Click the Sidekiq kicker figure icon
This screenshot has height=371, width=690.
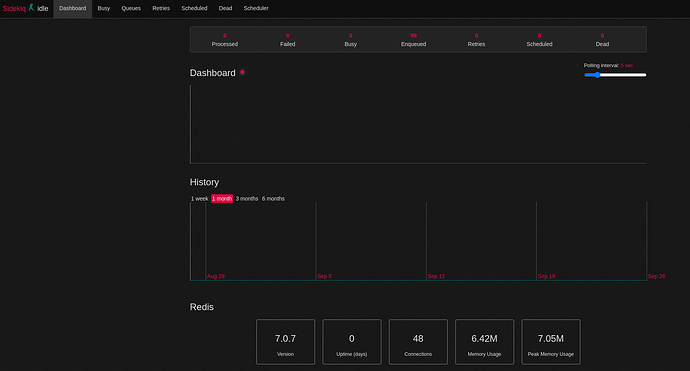click(x=31, y=7)
